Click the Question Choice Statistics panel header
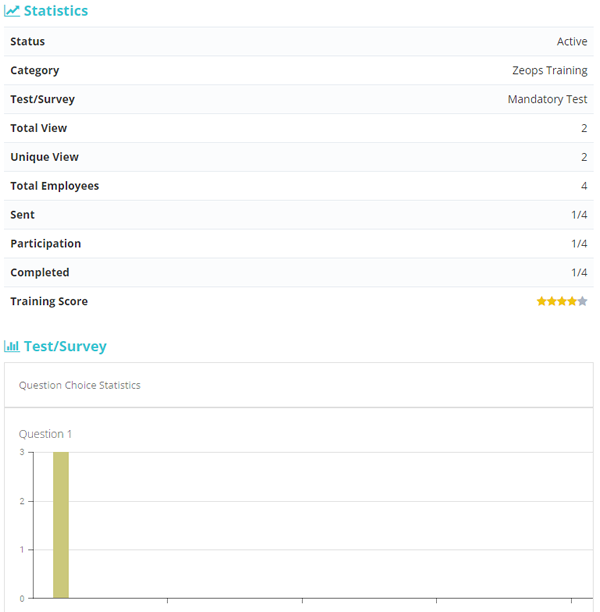Image resolution: width=600 pixels, height=612 pixels. point(80,385)
